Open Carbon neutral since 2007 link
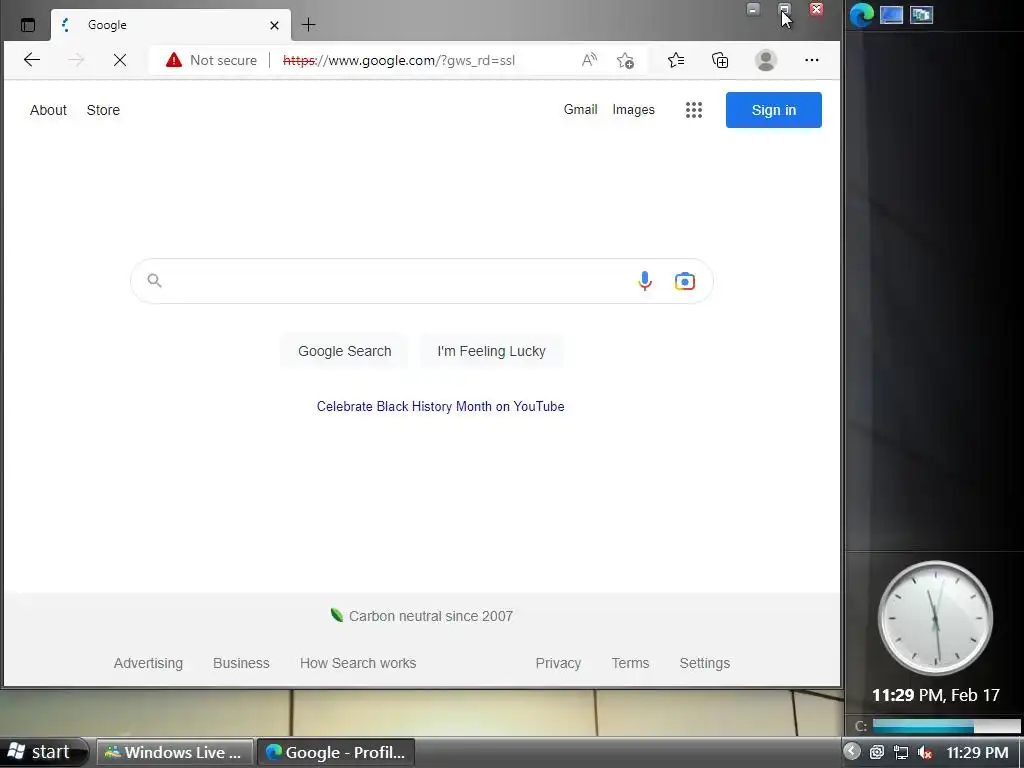 point(422,616)
